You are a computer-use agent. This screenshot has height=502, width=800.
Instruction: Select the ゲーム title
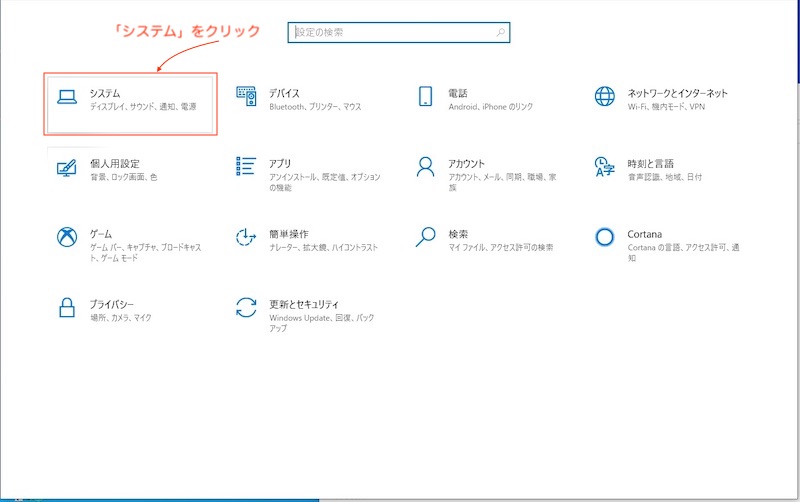(101, 234)
